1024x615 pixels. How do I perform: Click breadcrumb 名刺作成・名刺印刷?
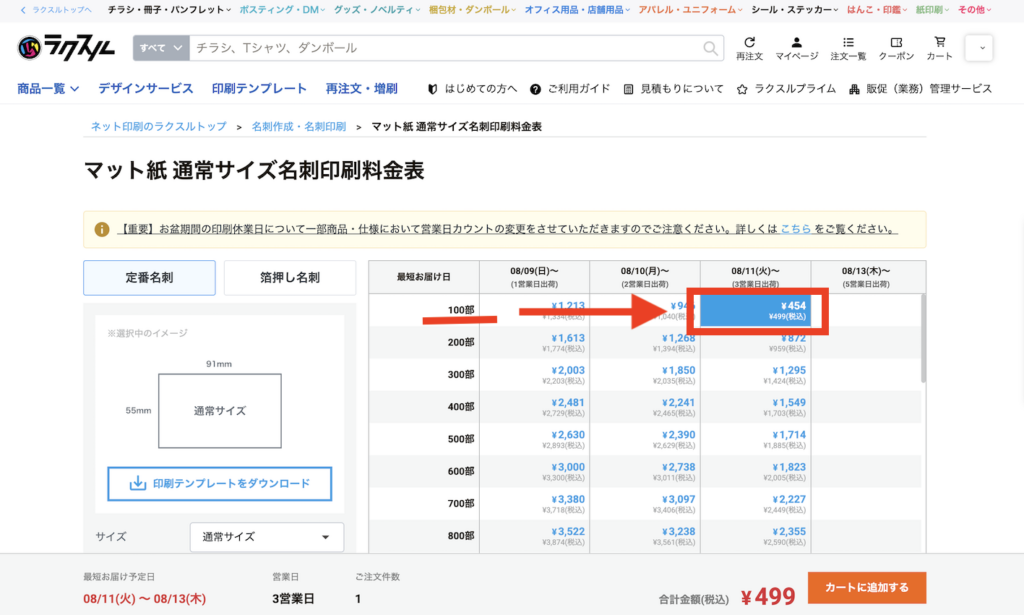point(298,127)
